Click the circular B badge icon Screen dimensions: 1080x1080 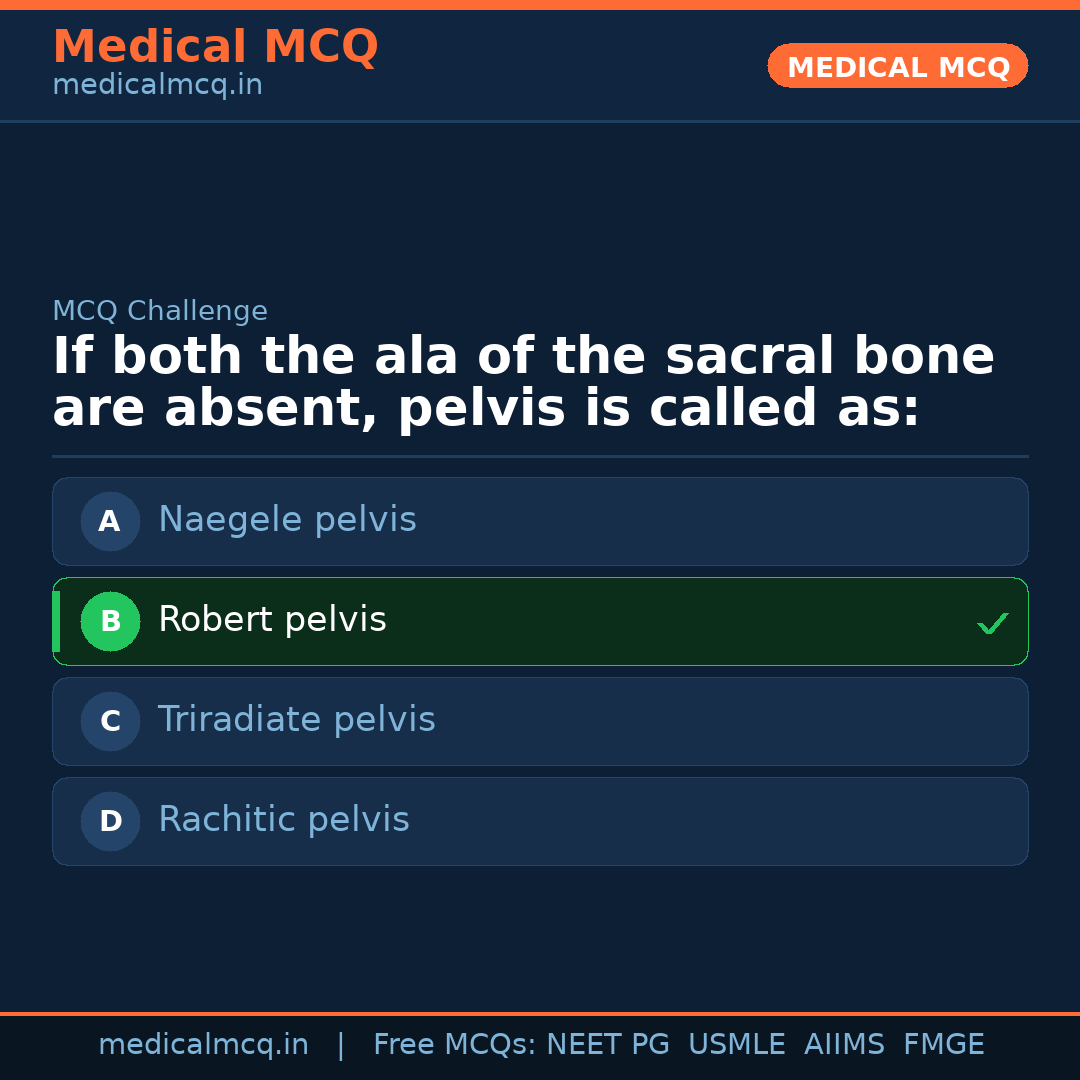point(110,621)
